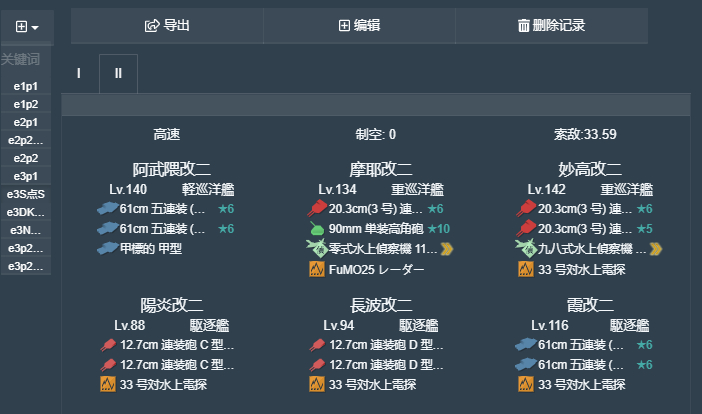Switch to fleet tab I
The height and width of the screenshot is (414, 702).
coord(79,73)
